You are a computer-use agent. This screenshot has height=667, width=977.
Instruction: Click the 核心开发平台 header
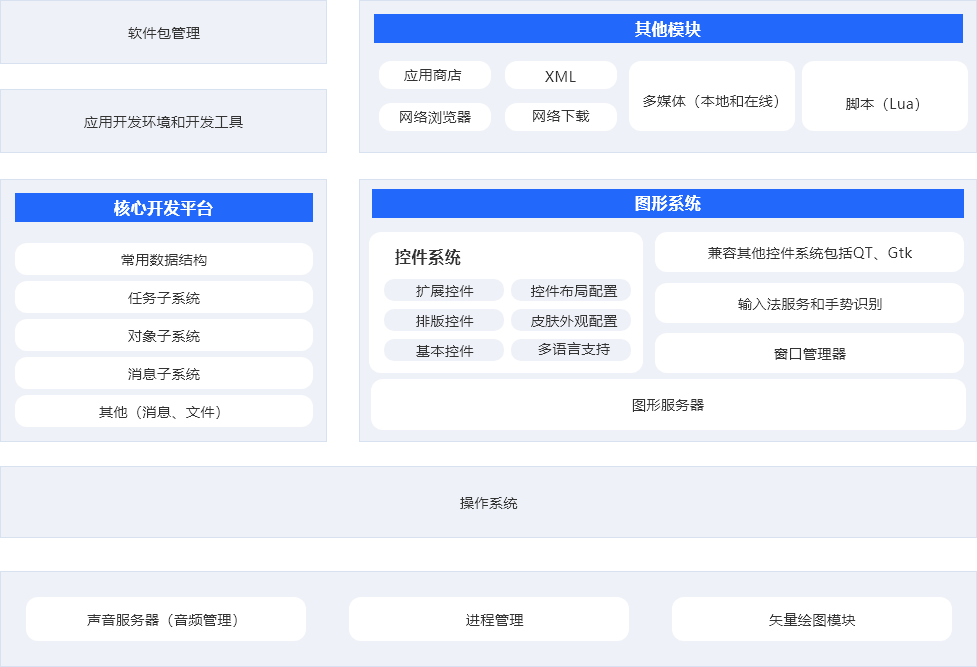pos(163,208)
